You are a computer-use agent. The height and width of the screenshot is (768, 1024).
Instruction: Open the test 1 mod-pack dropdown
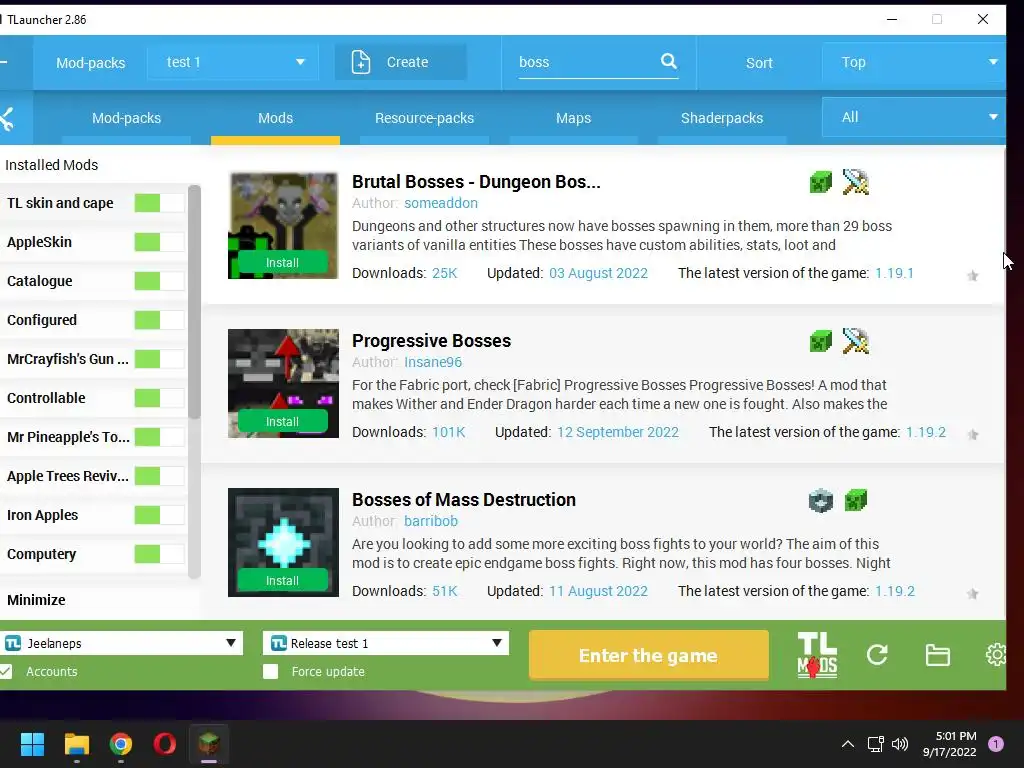click(x=233, y=62)
